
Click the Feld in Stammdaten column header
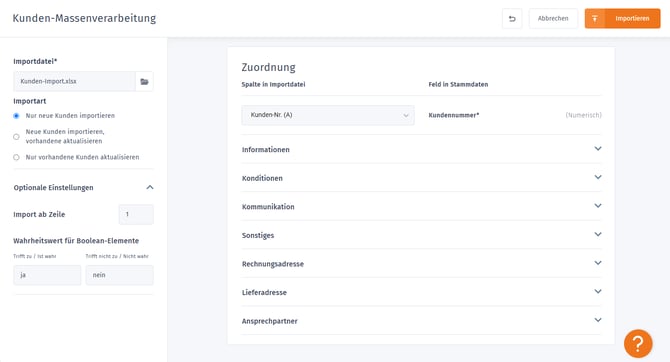click(x=458, y=84)
